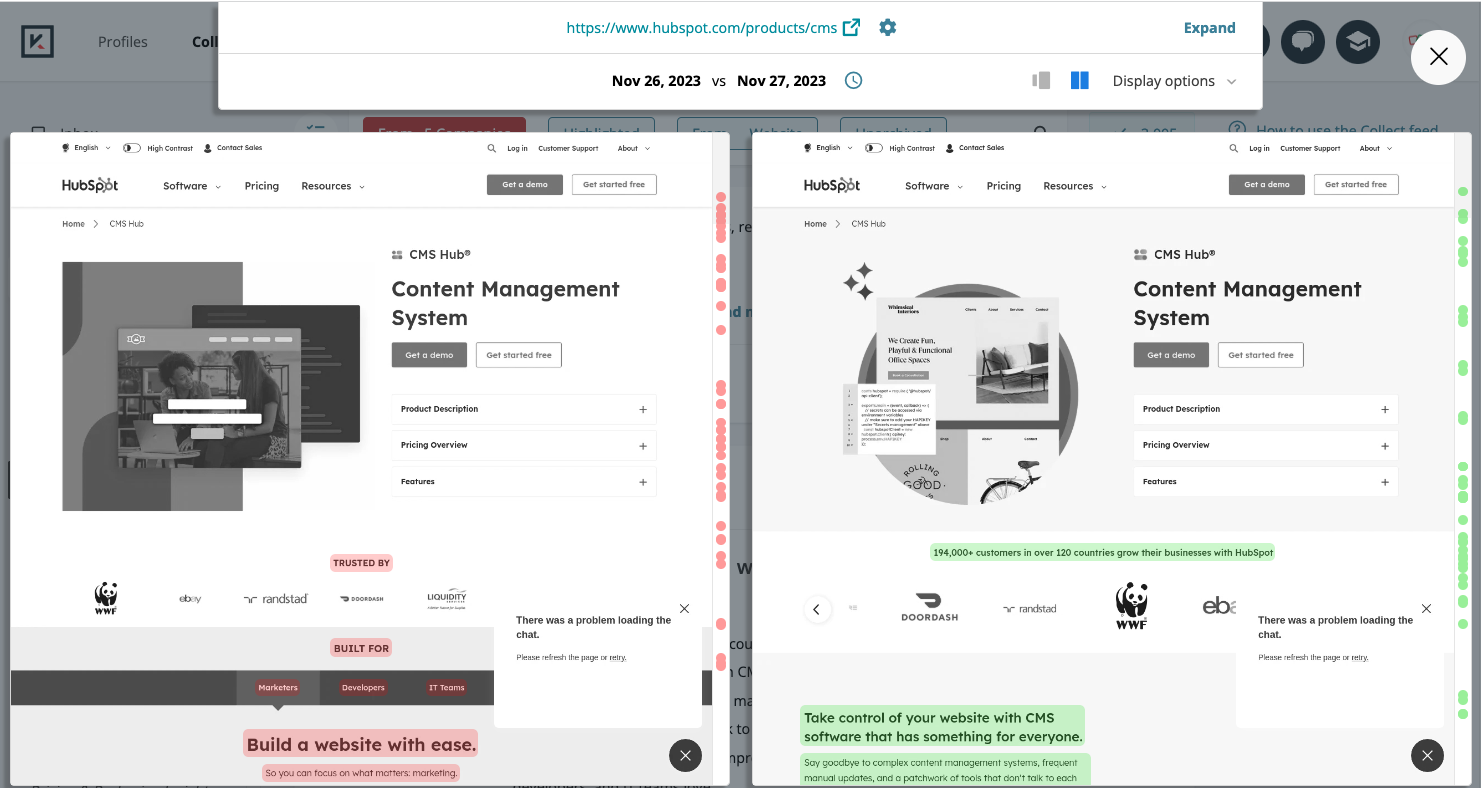Expand Product Description in left snapshot

(642, 409)
